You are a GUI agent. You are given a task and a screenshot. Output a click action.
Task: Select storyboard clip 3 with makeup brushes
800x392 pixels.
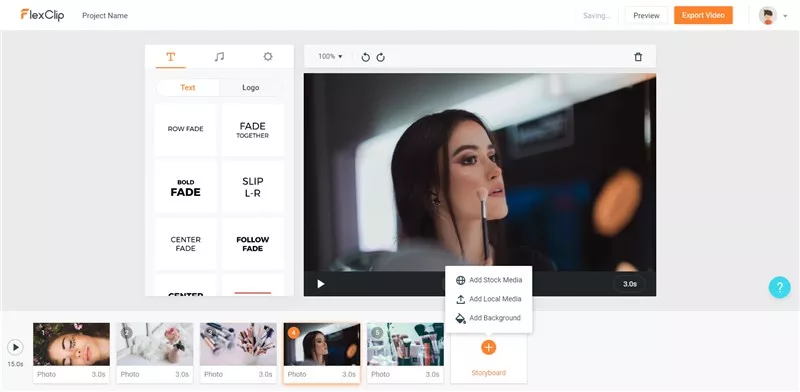(238, 344)
